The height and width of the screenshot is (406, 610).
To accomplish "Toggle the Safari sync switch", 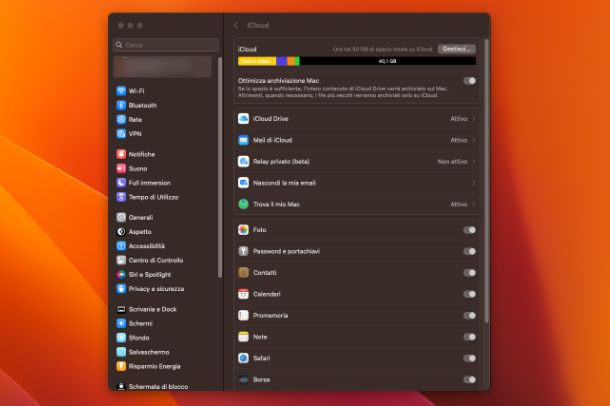I will pyautogui.click(x=469, y=358).
